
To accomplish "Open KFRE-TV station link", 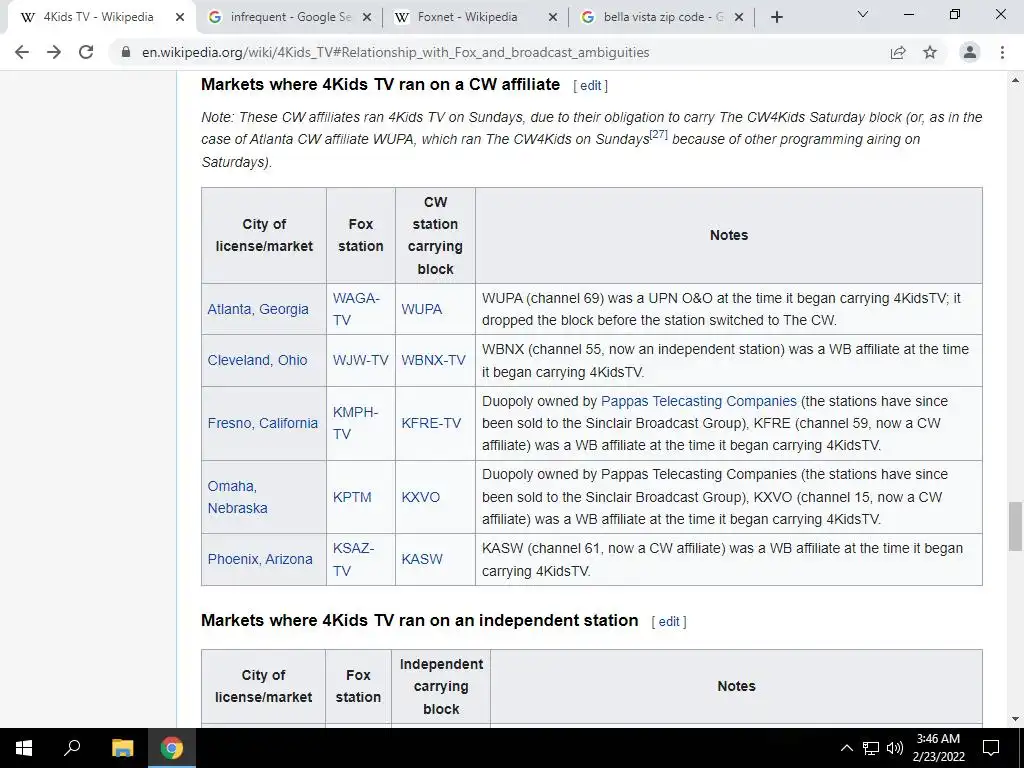I will click(431, 423).
